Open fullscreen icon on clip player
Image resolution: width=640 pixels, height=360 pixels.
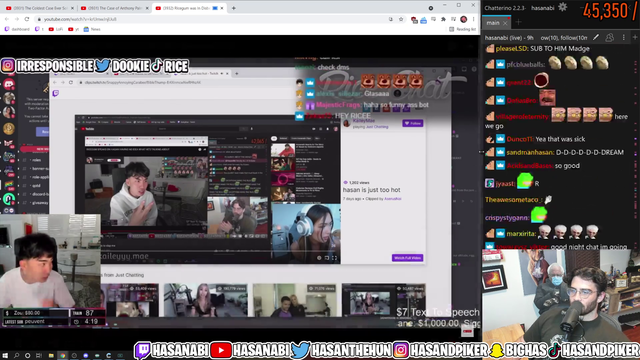tap(334, 258)
